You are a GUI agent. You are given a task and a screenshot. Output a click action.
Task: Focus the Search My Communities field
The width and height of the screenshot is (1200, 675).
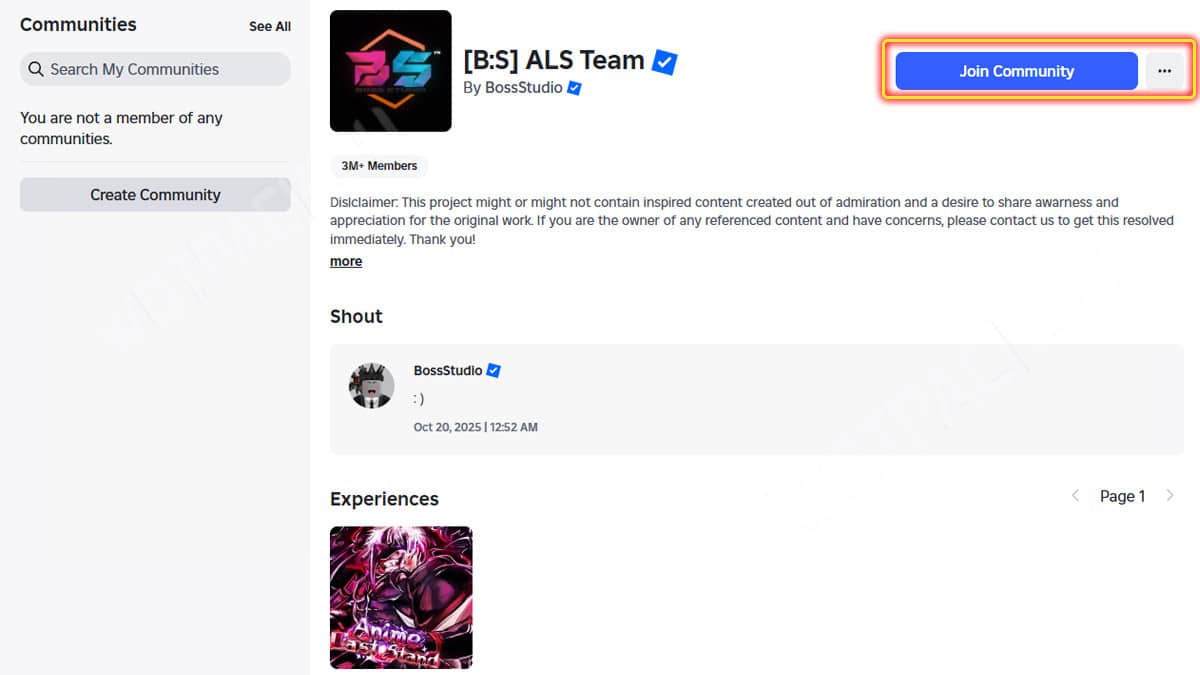click(x=155, y=69)
